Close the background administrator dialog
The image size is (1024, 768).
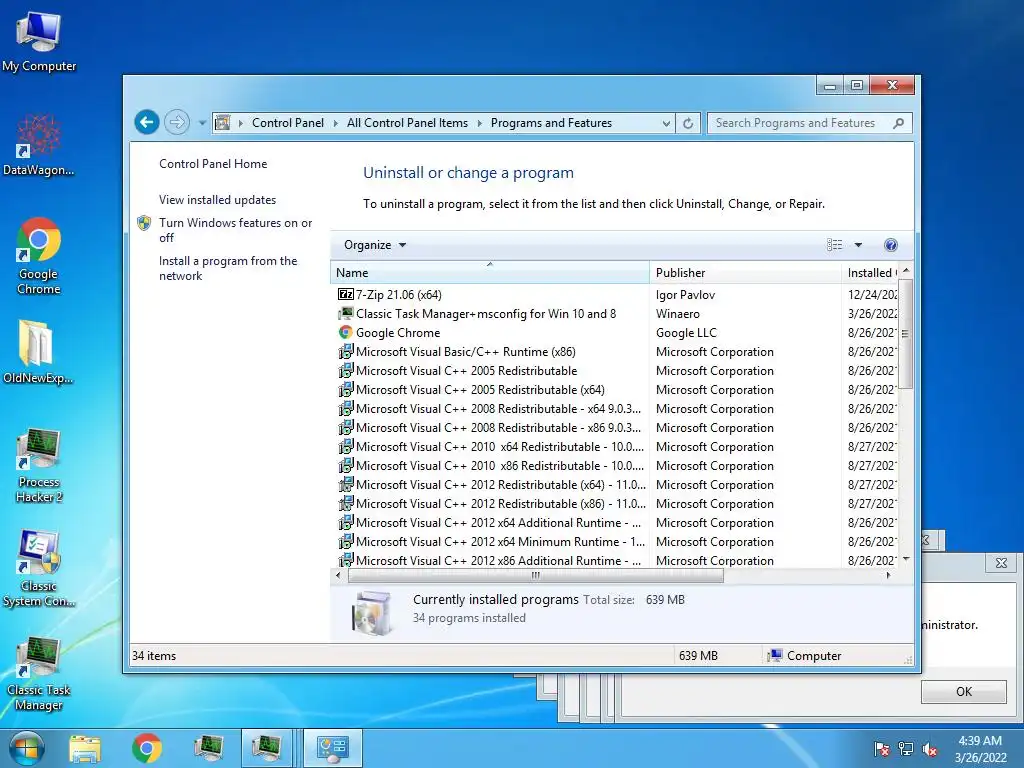point(1001,563)
